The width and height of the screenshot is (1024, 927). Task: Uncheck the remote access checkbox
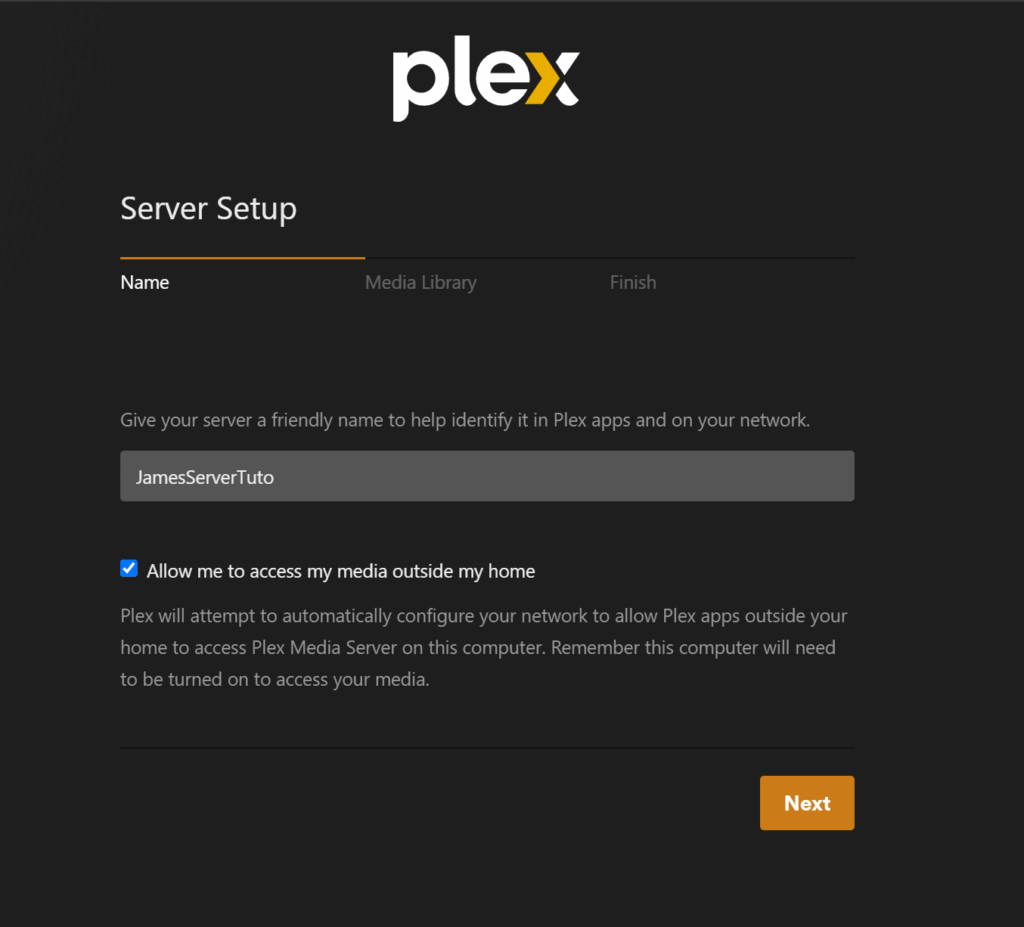[x=129, y=568]
